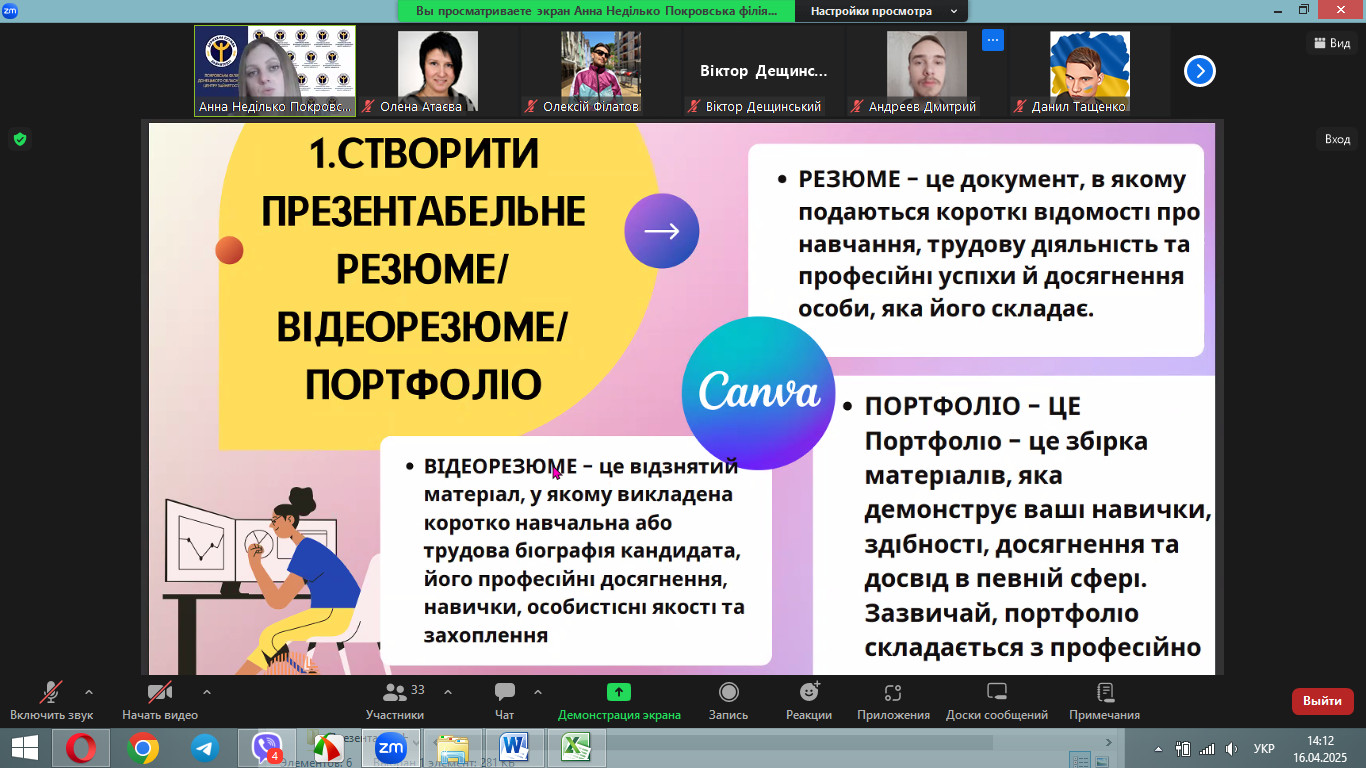Unmute microphone with Включить звук button

[x=51, y=700]
